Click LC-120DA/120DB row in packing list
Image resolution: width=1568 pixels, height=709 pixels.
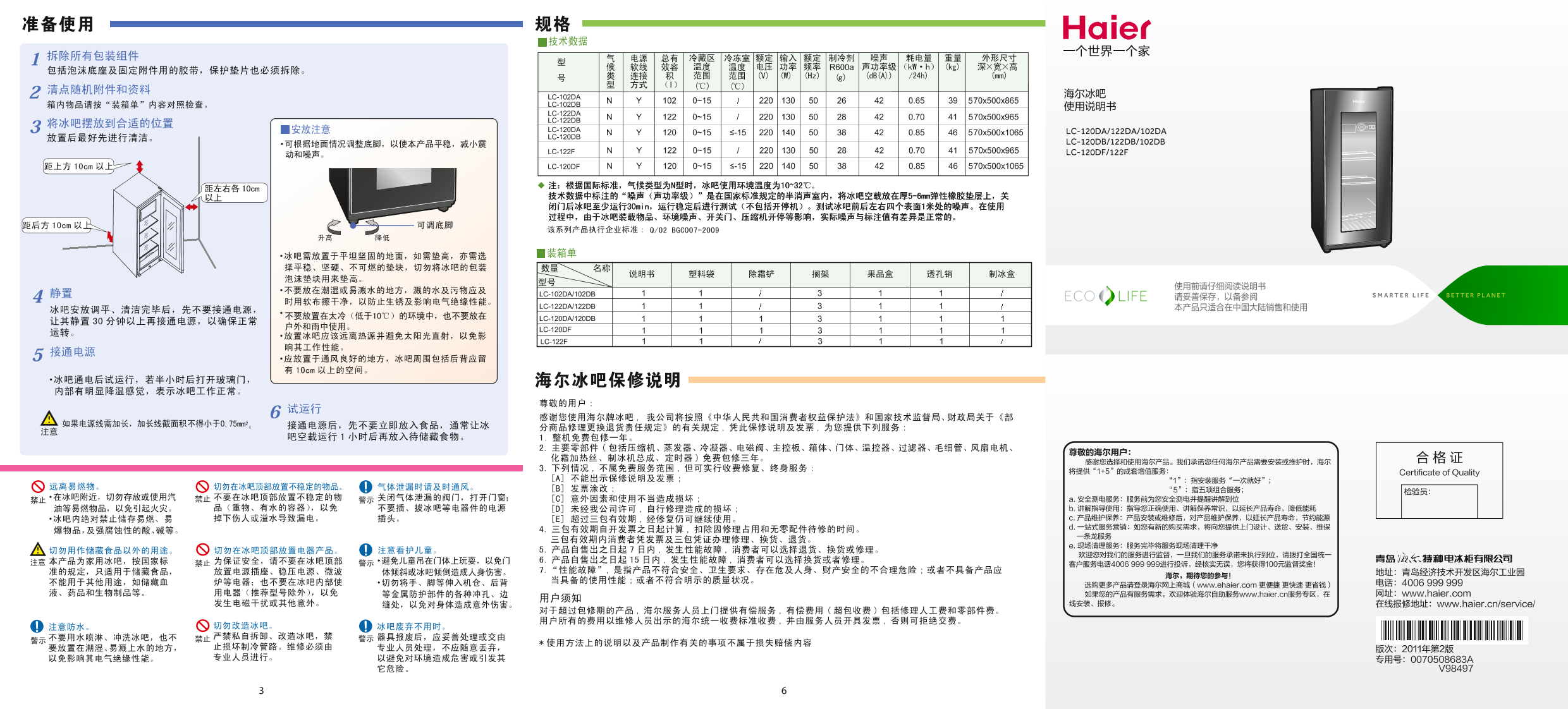coord(784,318)
